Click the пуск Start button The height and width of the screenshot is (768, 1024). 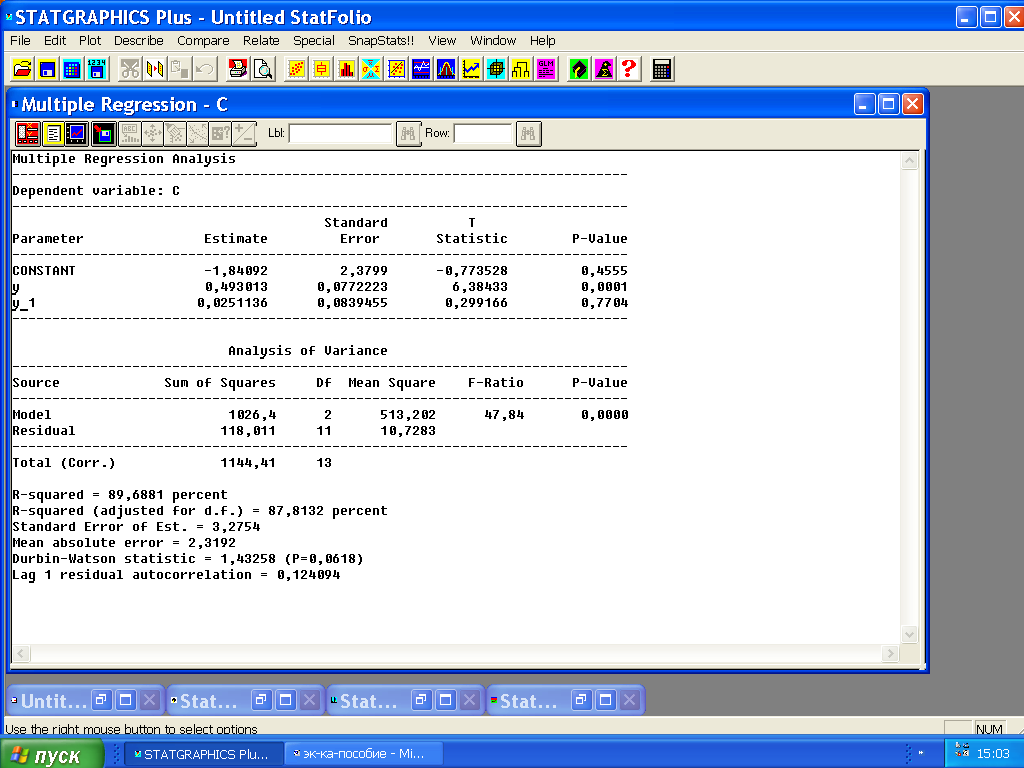(51, 754)
